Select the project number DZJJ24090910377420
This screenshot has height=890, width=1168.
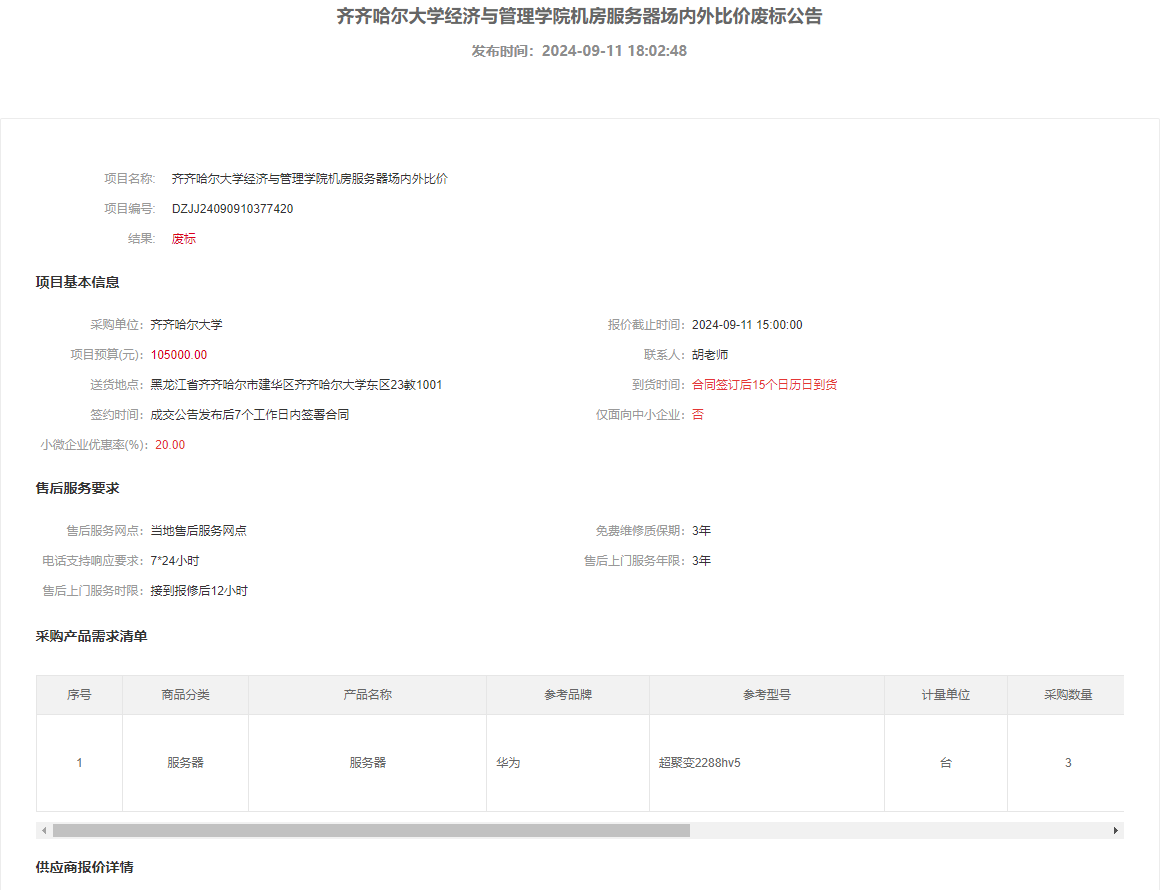pos(232,209)
